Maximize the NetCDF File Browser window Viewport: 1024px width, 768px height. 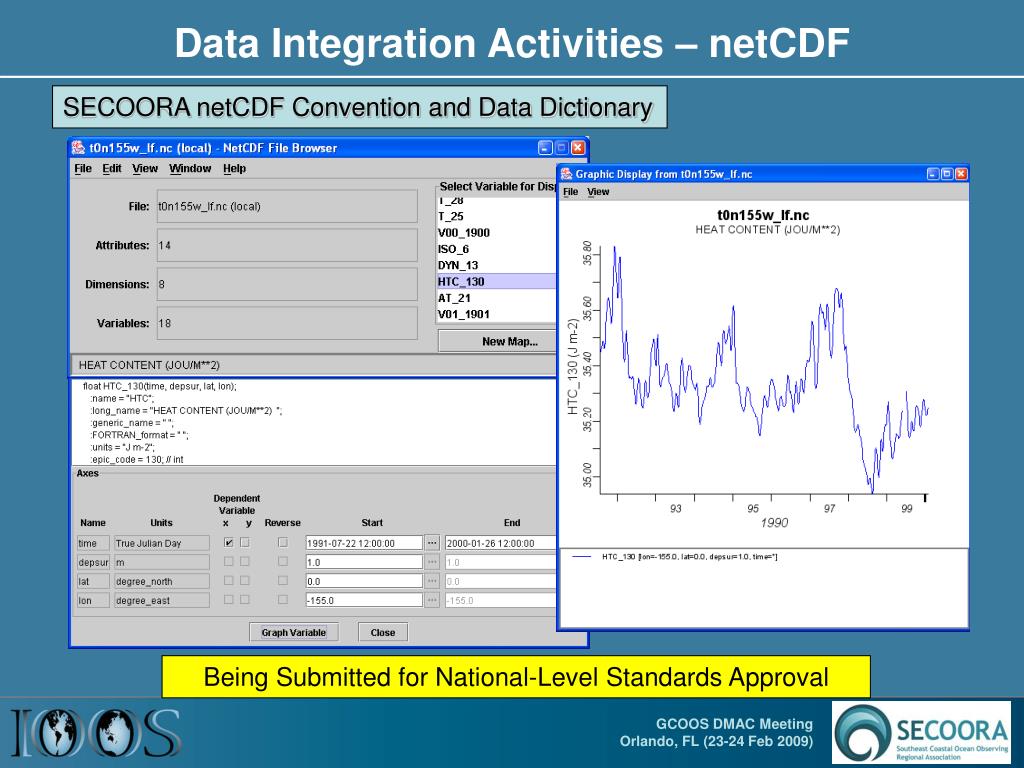pyautogui.click(x=561, y=148)
